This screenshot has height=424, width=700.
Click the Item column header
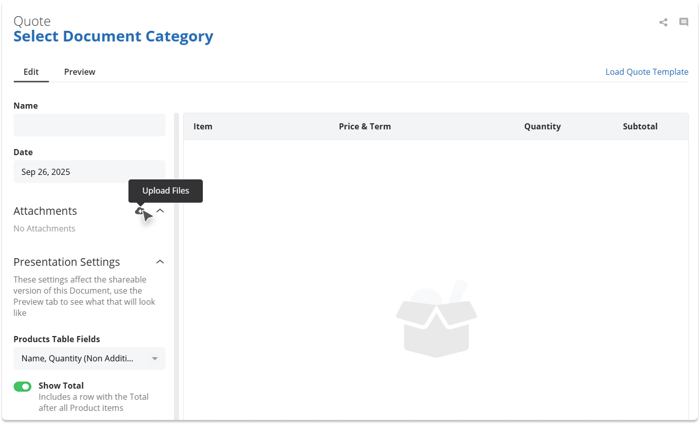[203, 126]
